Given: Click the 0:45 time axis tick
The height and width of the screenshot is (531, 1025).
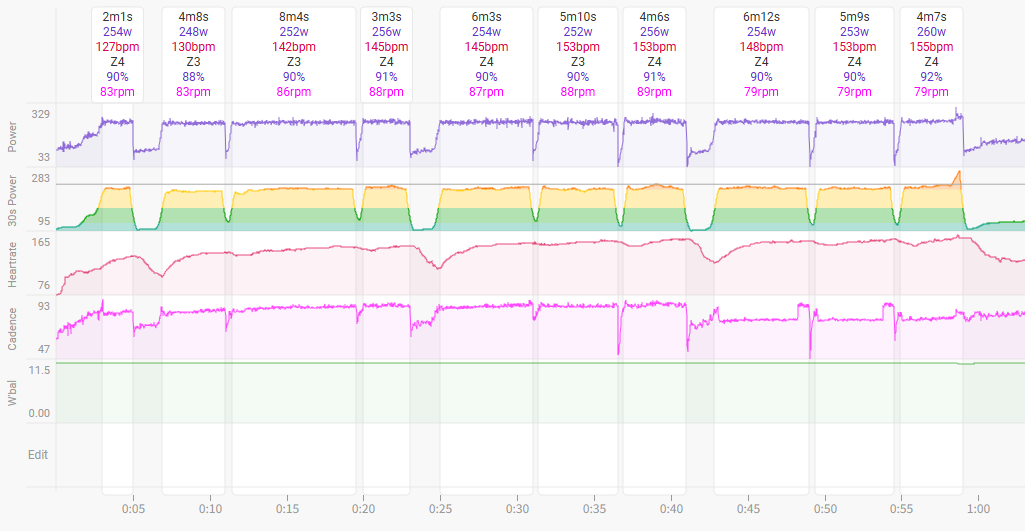Looking at the screenshot, I should click(x=748, y=508).
